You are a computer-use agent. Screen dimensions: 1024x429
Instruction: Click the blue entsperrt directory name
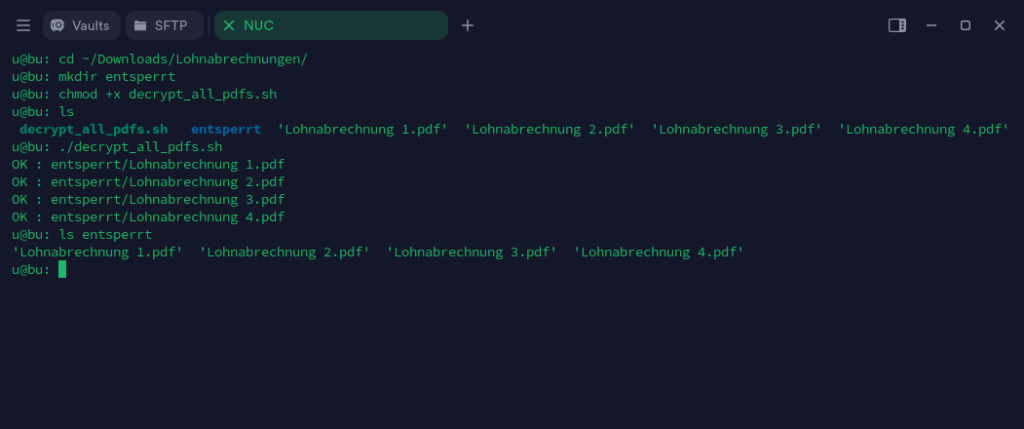coord(226,129)
